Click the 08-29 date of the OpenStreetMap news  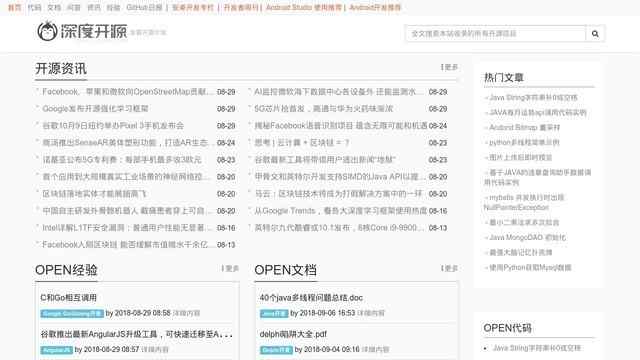click(226, 92)
